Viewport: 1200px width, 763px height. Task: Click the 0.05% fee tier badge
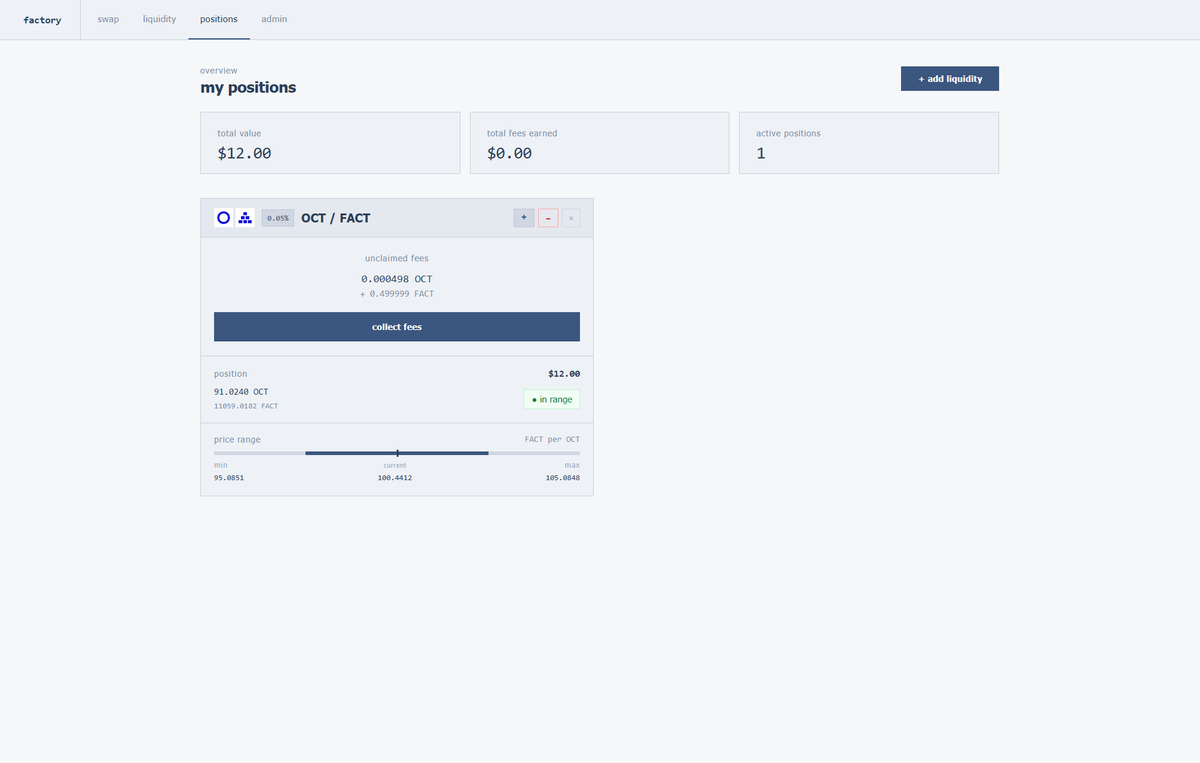tap(278, 218)
